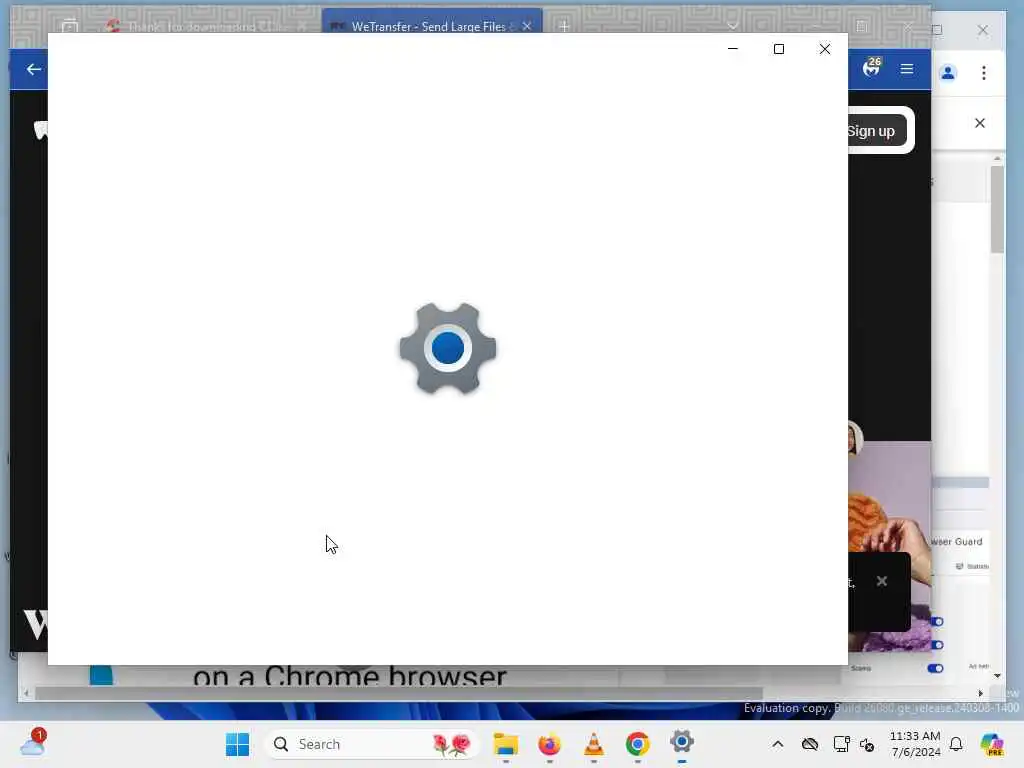The image size is (1024, 768).
Task: Launch Copilot from the taskbar corner
Action: (x=992, y=744)
